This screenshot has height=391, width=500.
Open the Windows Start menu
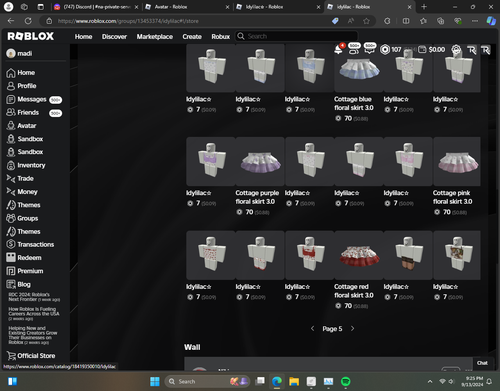coord(155,381)
